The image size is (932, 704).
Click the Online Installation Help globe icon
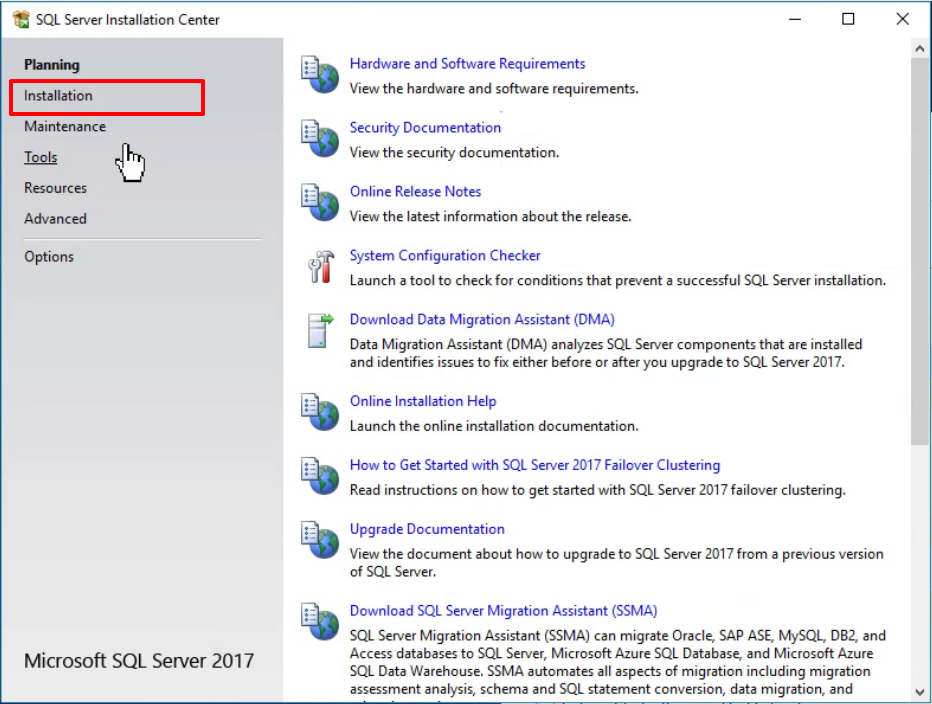click(x=320, y=411)
